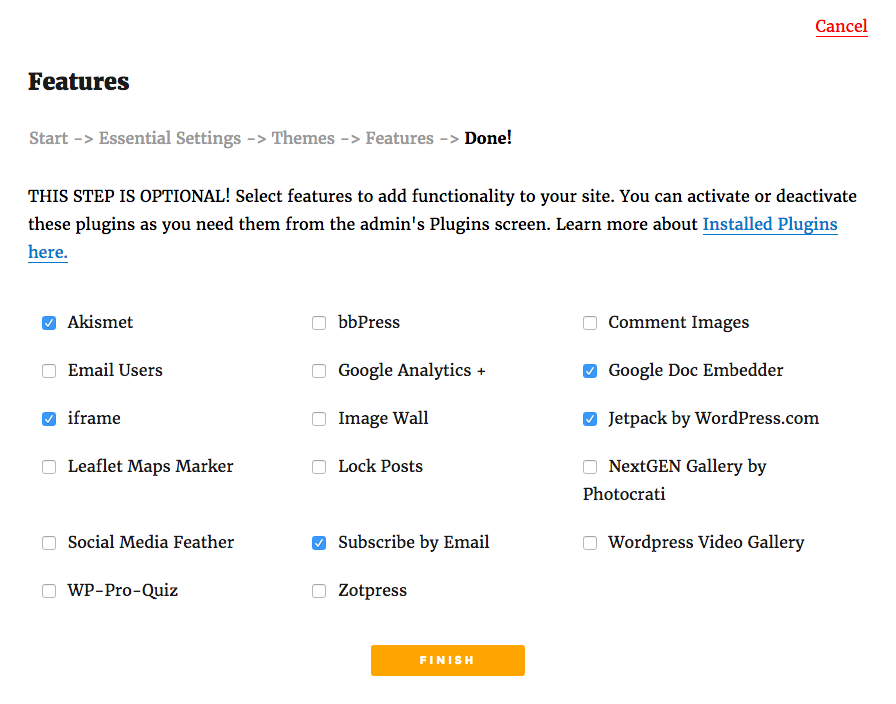This screenshot has width=896, height=704.
Task: Enable Social Media Feather checkbox
Action: coord(49,543)
